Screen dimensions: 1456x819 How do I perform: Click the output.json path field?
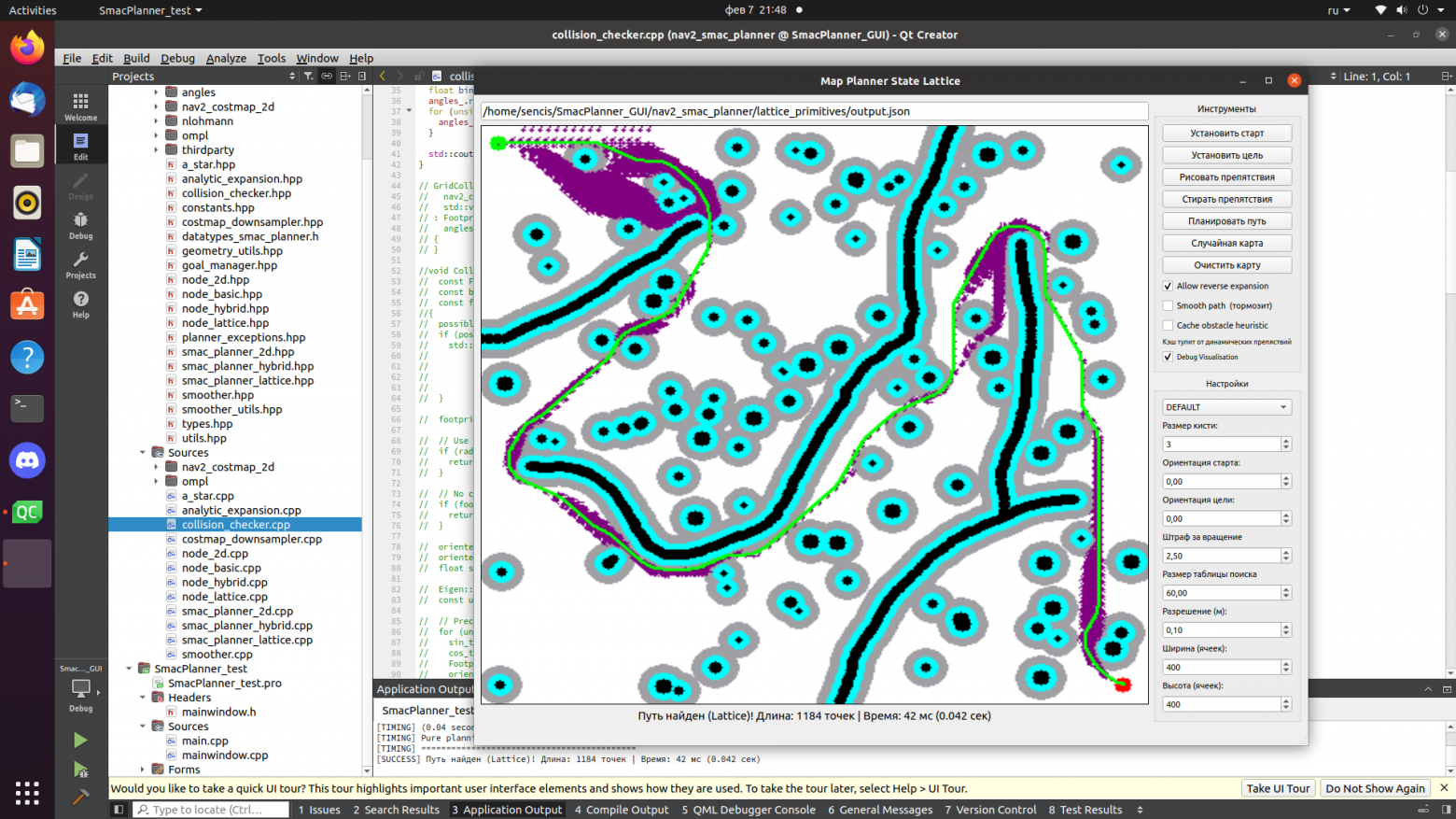tap(814, 111)
